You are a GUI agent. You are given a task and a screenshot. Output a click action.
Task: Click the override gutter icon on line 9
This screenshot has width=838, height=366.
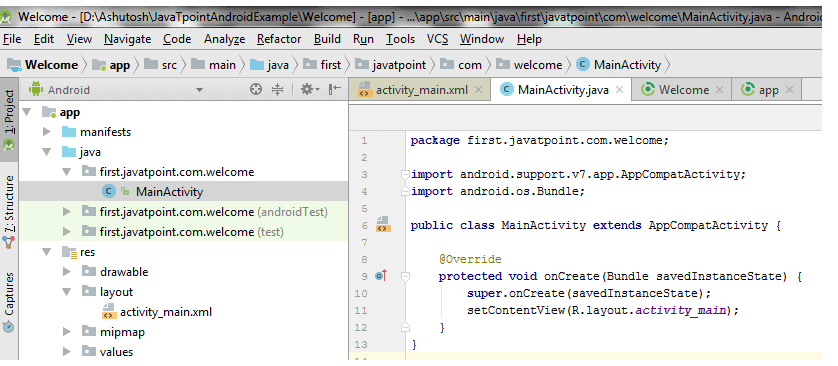(x=381, y=276)
